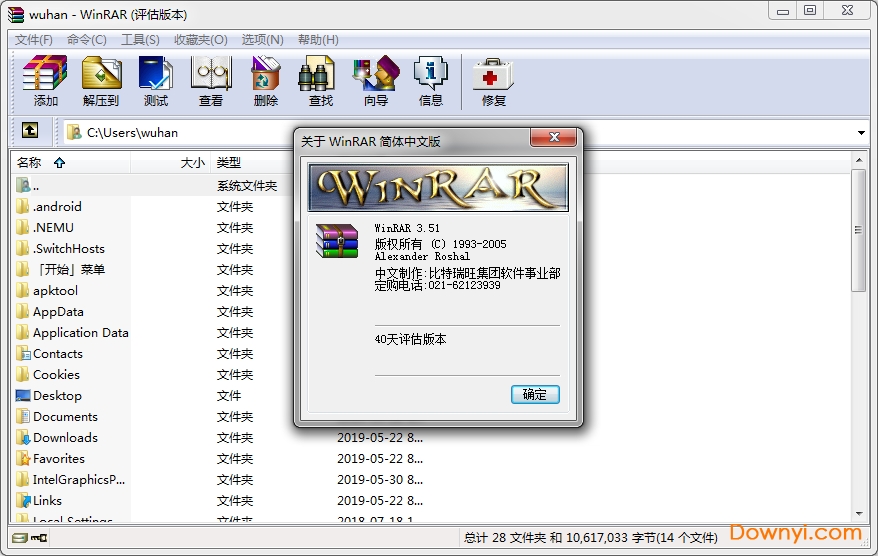This screenshot has width=878, height=556.
Task: Select the Favorites star folder icon
Action: (23, 459)
